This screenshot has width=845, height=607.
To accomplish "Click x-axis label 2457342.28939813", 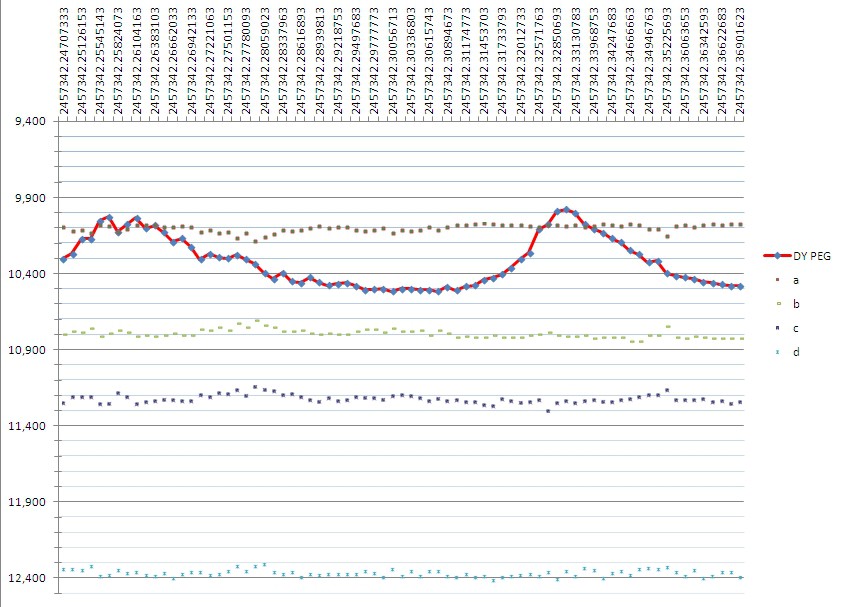I will 320,61.
